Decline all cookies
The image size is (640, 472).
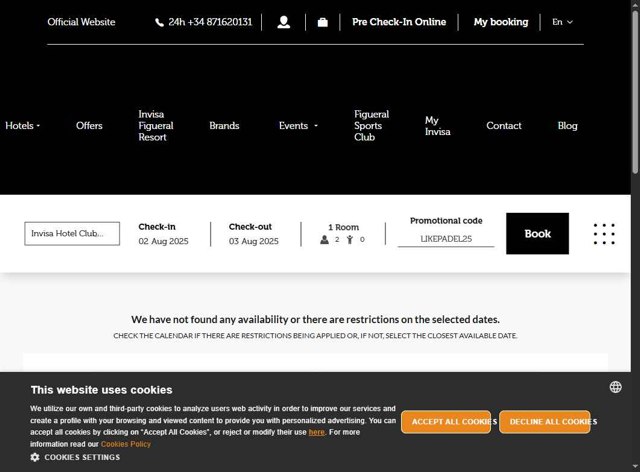point(544,422)
